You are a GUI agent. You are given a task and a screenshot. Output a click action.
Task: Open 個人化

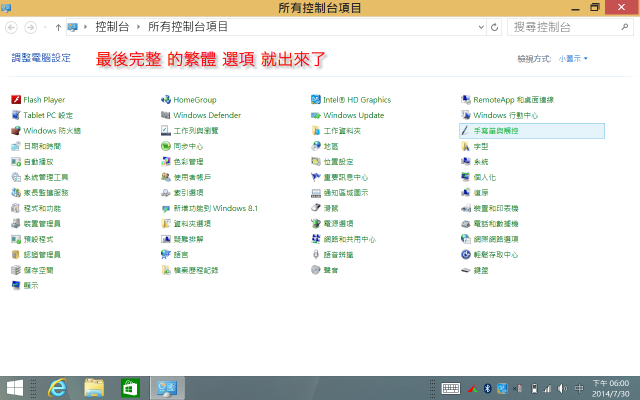pyautogui.click(x=478, y=177)
